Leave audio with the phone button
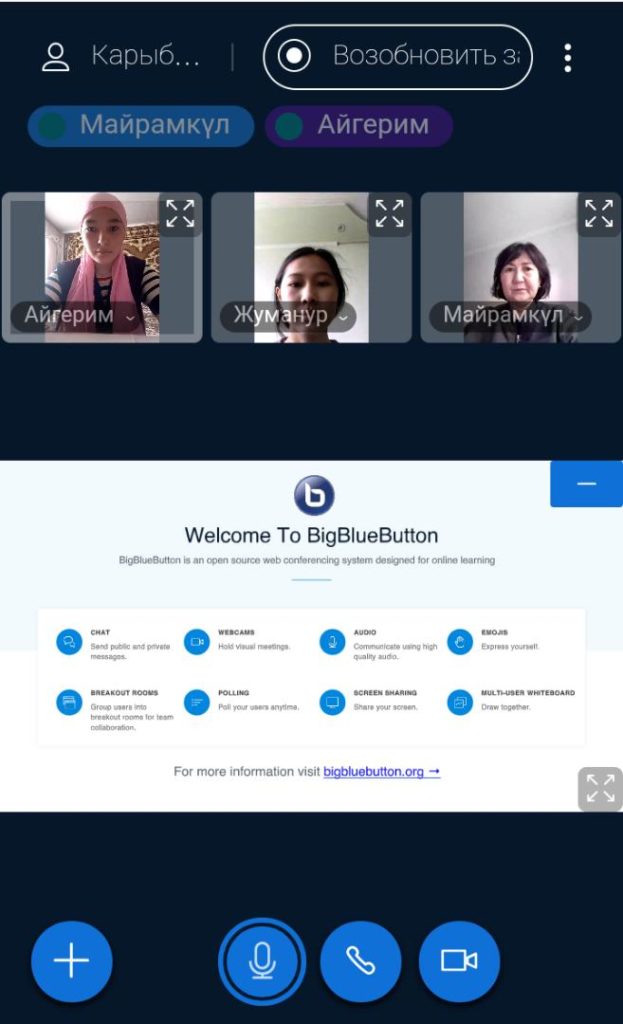This screenshot has height=1024, width=623. [x=360, y=961]
